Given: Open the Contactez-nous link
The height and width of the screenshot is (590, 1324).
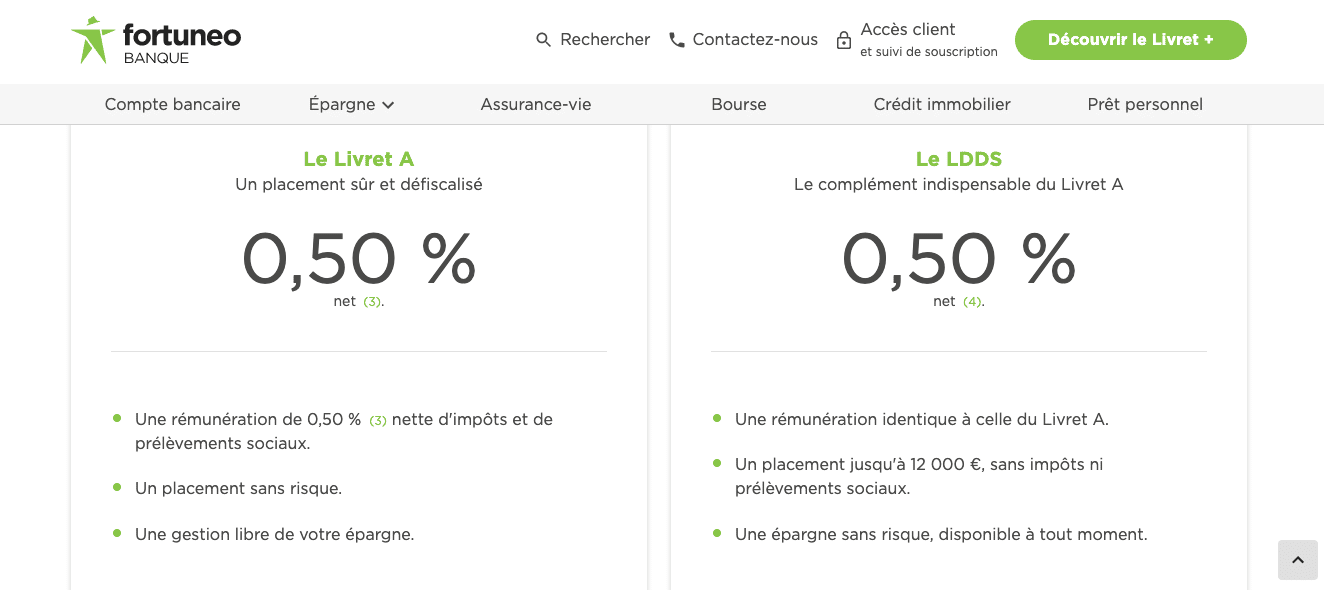Looking at the screenshot, I should tap(755, 40).
